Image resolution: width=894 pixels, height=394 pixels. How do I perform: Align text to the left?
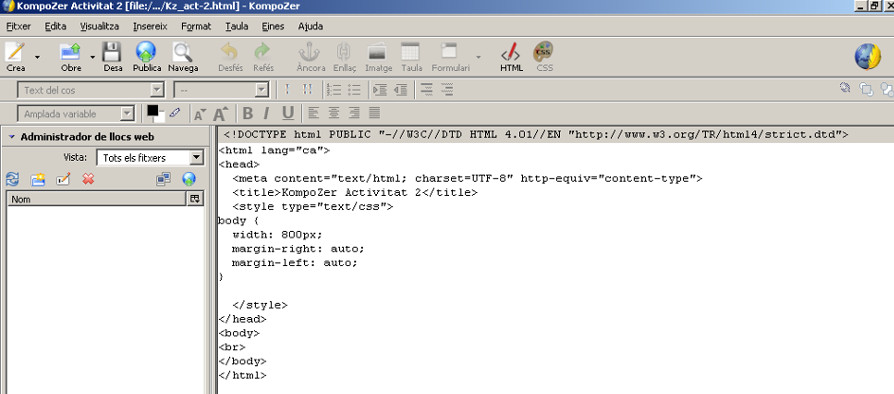coord(314,113)
